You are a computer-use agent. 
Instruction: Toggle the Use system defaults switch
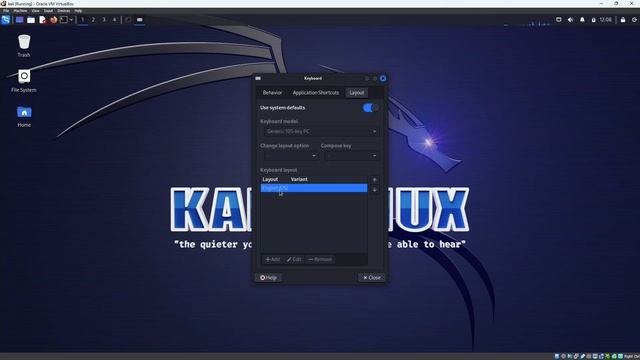[x=370, y=108]
